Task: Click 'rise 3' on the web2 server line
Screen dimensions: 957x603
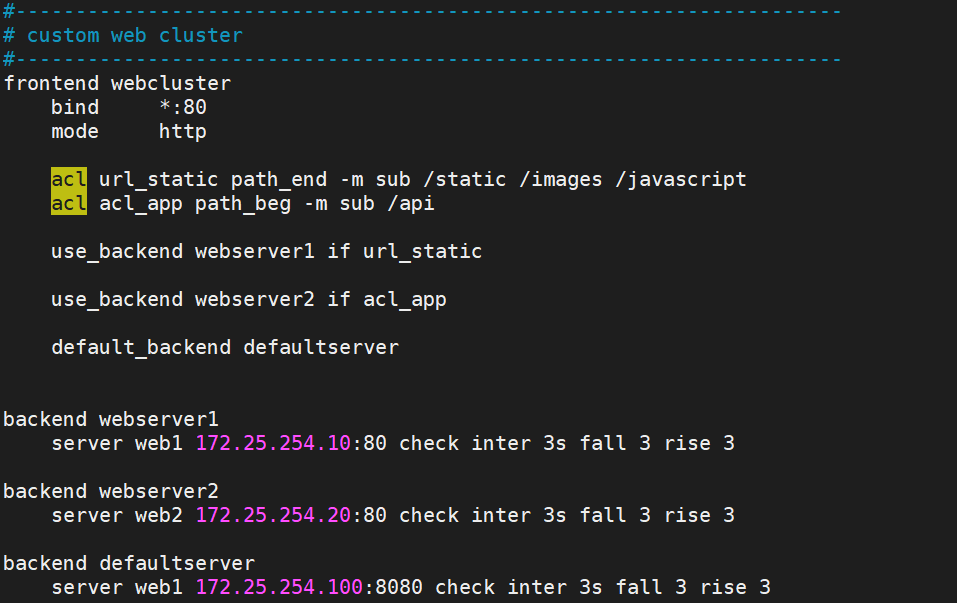Action: click(x=699, y=515)
